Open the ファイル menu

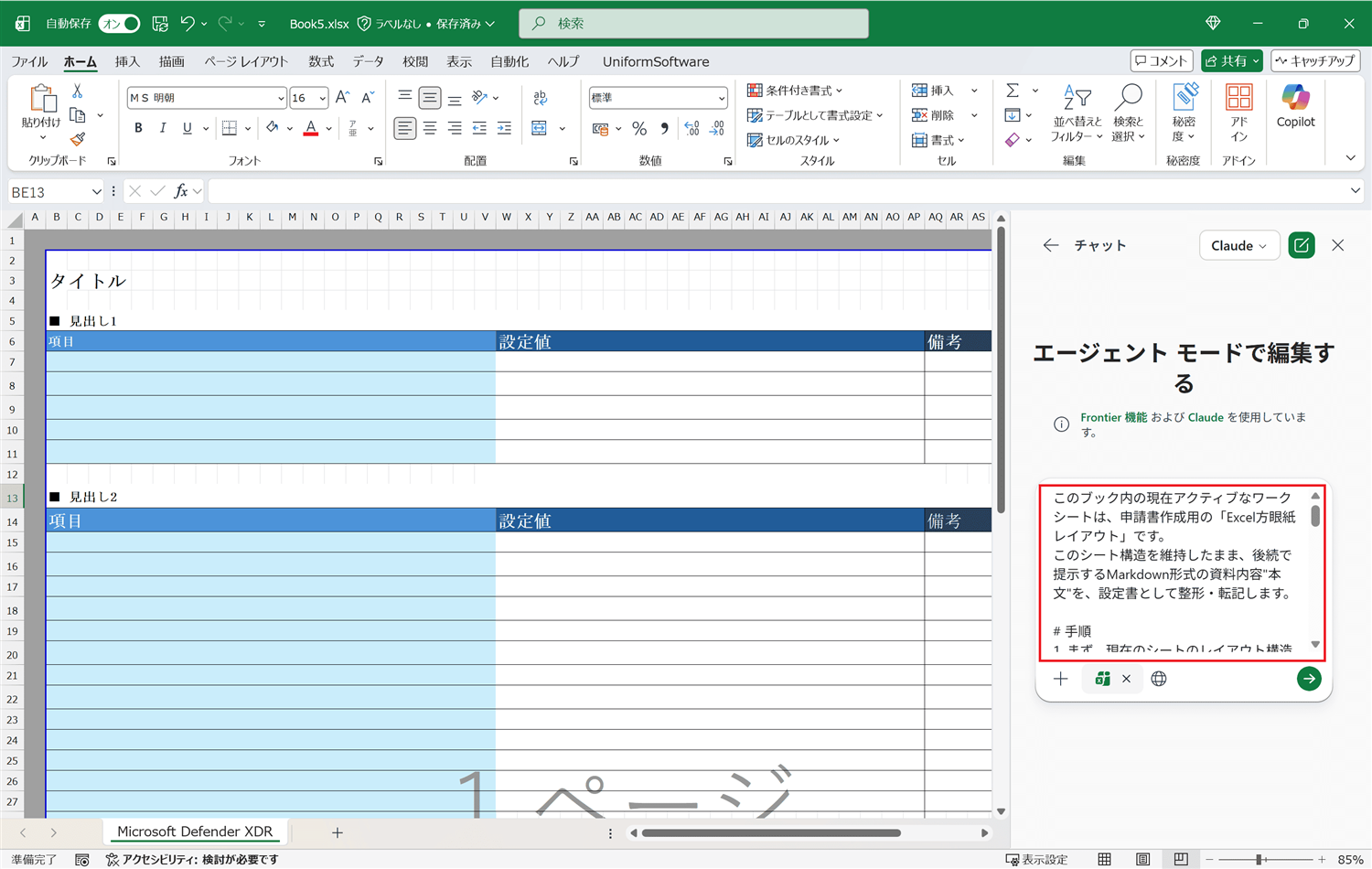pyautogui.click(x=29, y=61)
